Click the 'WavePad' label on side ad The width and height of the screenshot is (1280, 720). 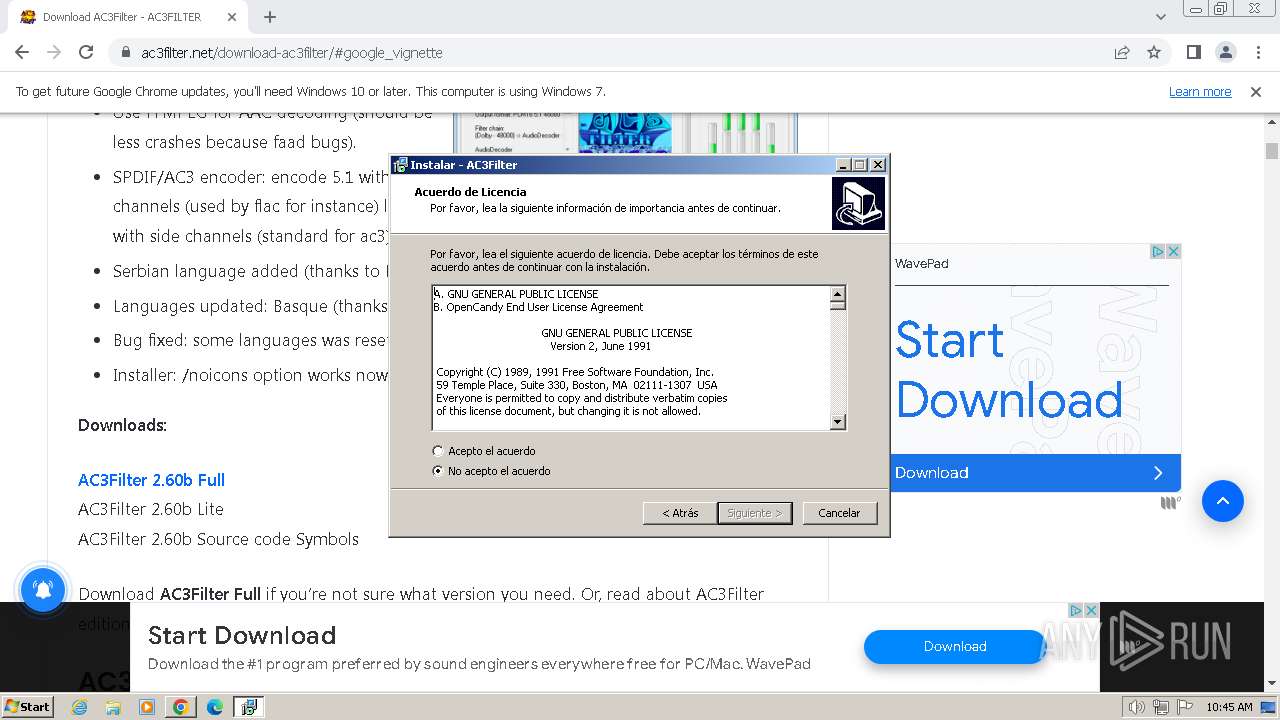(x=922, y=264)
